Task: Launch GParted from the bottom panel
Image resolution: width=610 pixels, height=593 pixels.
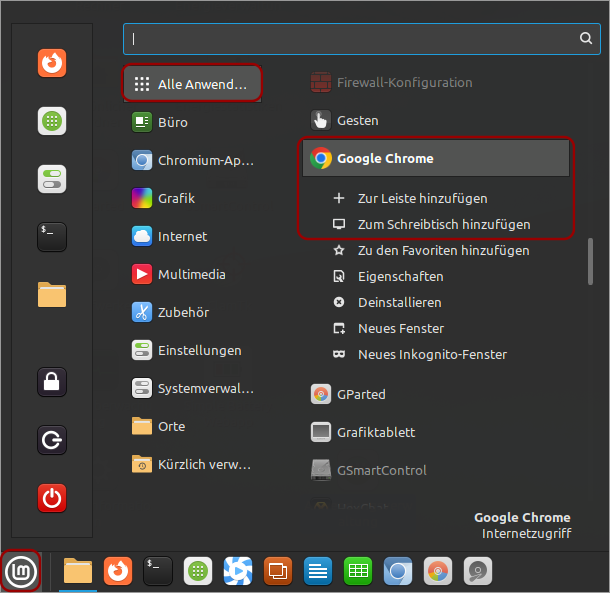Action: tap(438, 571)
